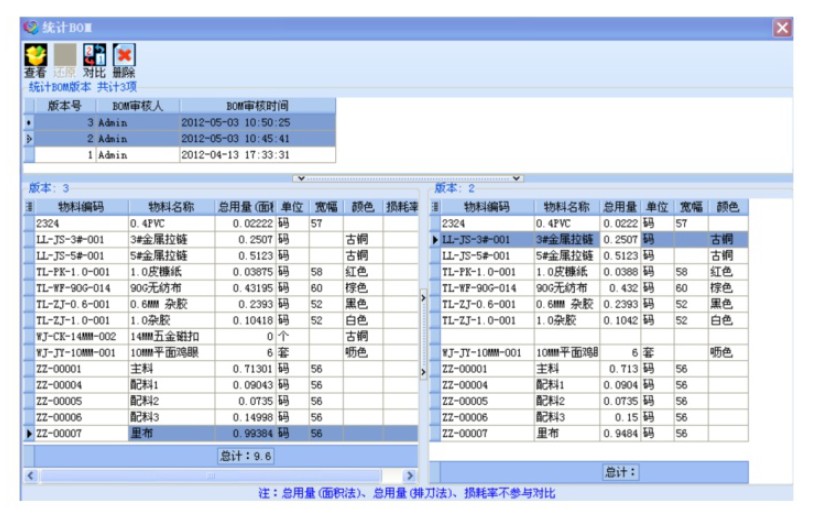Viewport: 814px width, 518px height.
Task: Select TL-ZJ-1.0-001 in version 2 table
Action: [x=487, y=320]
